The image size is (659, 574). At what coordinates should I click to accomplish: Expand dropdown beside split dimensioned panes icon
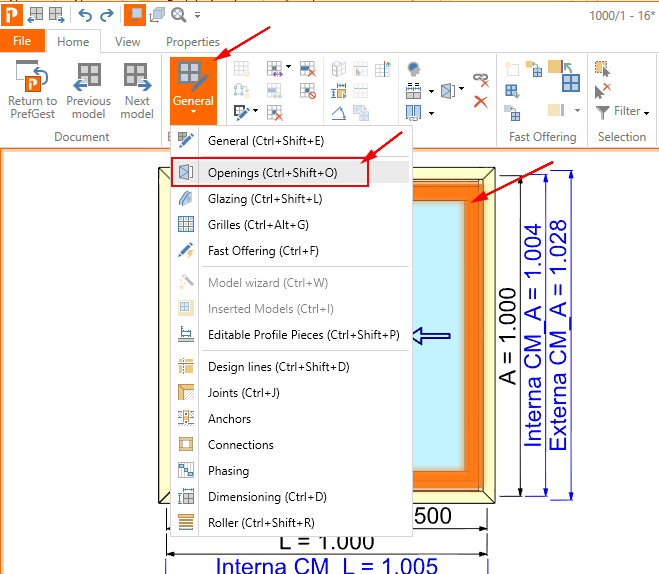tap(431, 91)
